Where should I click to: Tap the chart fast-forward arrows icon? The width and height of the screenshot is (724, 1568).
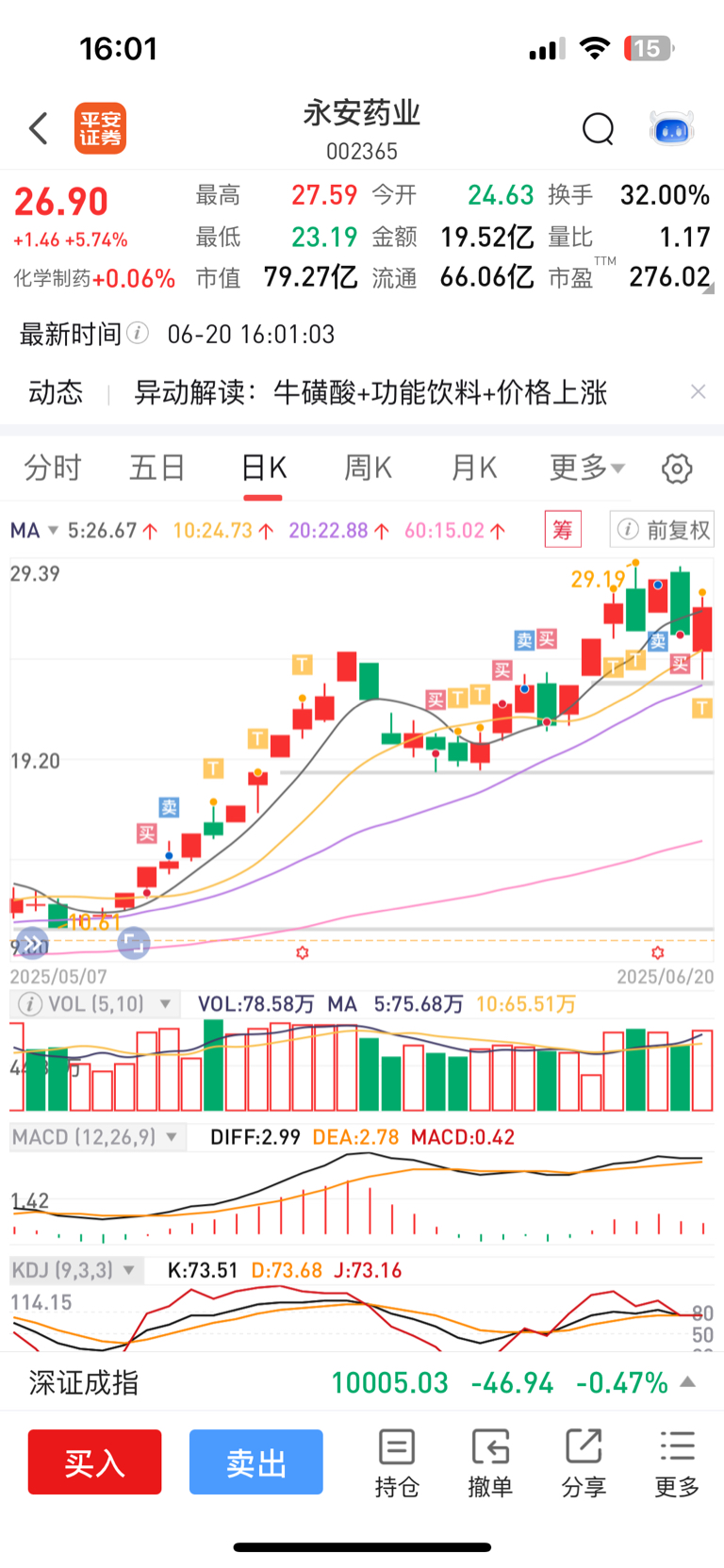(x=31, y=942)
